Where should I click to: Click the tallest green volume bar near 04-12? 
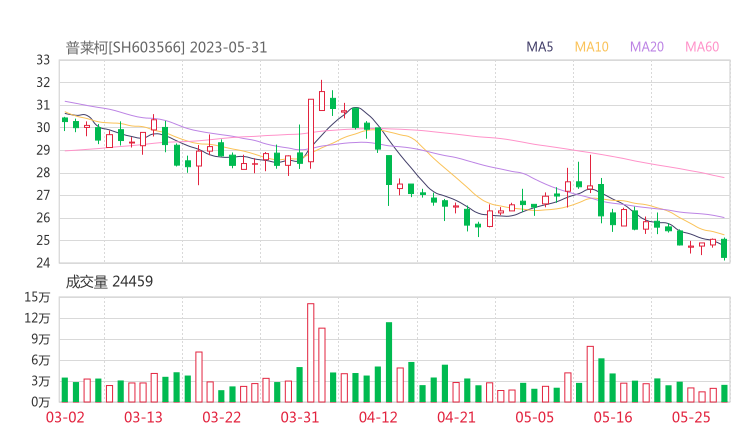click(389, 362)
